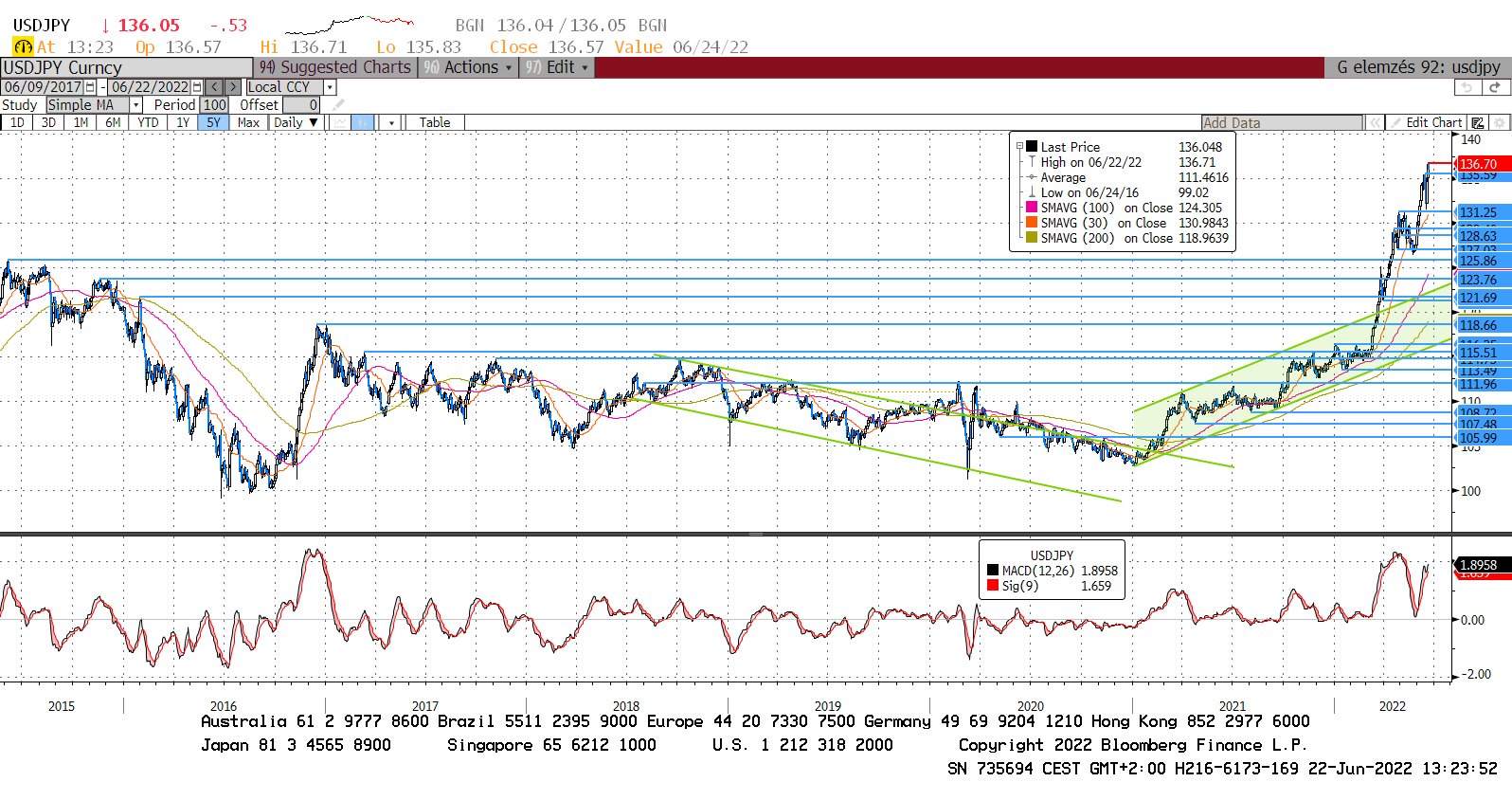The height and width of the screenshot is (800, 1512).
Task: Click G elemzés 92: usdjpy label
Action: click(1418, 67)
